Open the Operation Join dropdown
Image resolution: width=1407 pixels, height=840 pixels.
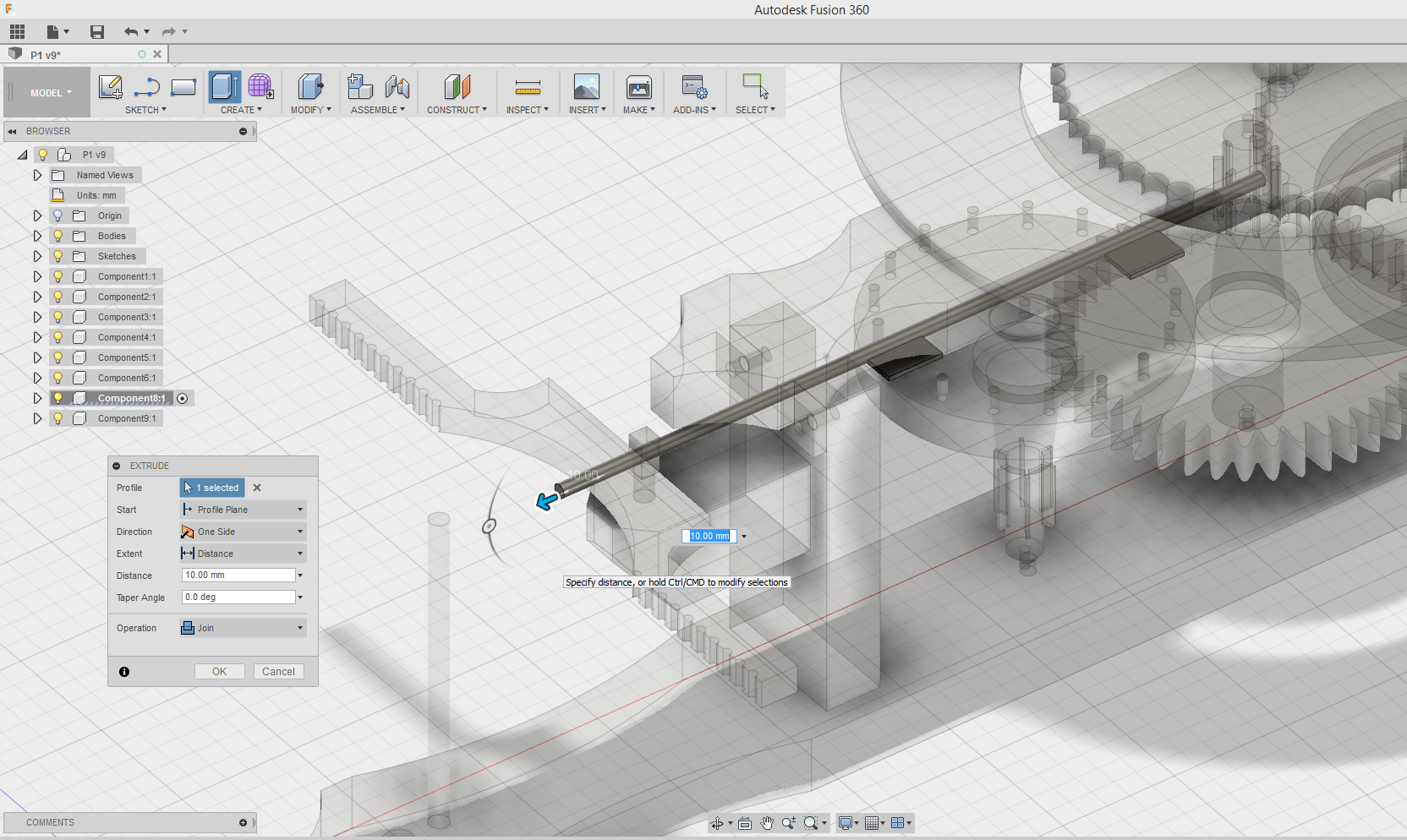coord(243,628)
